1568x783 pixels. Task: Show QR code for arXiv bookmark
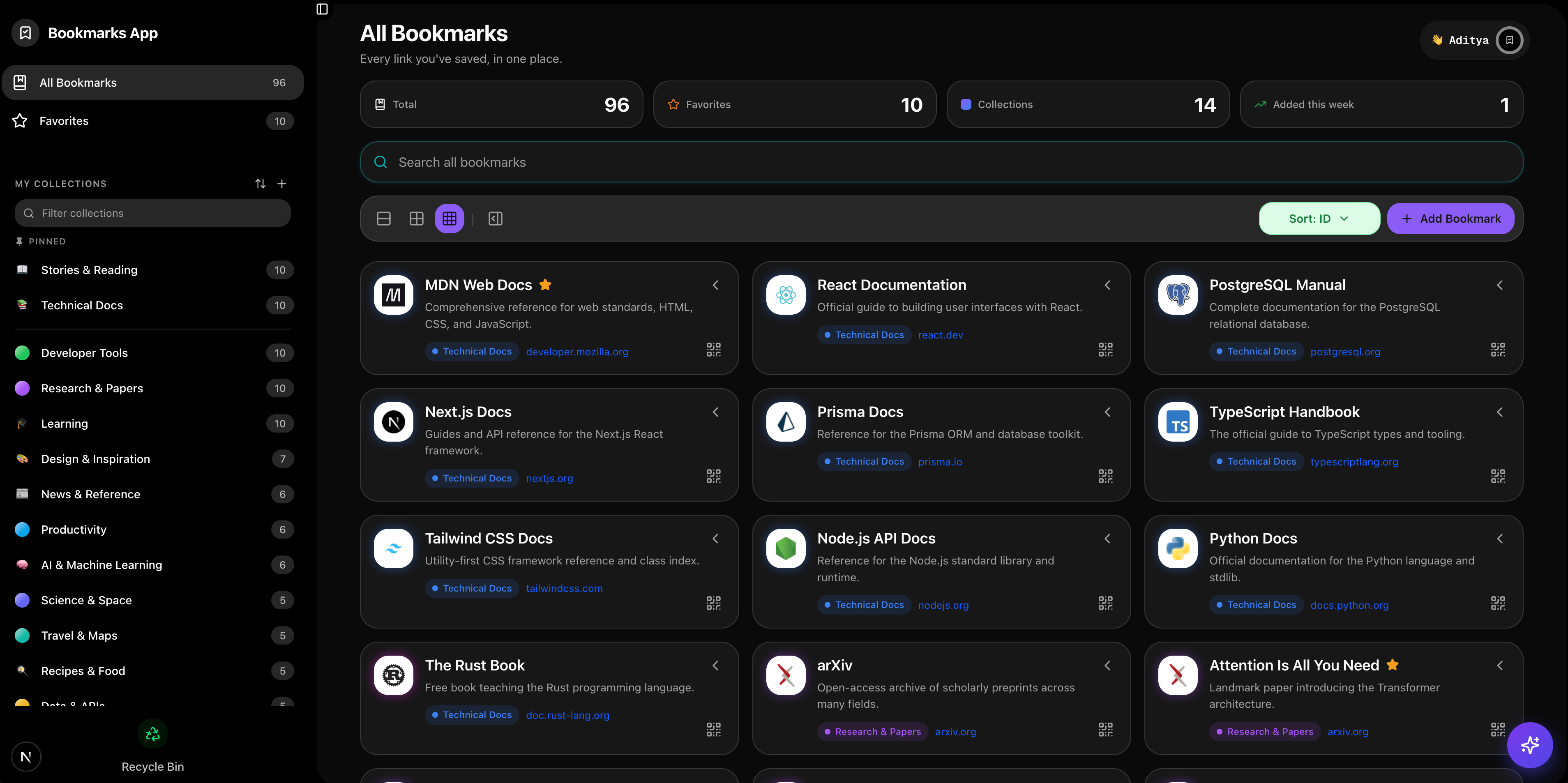pyautogui.click(x=1105, y=730)
